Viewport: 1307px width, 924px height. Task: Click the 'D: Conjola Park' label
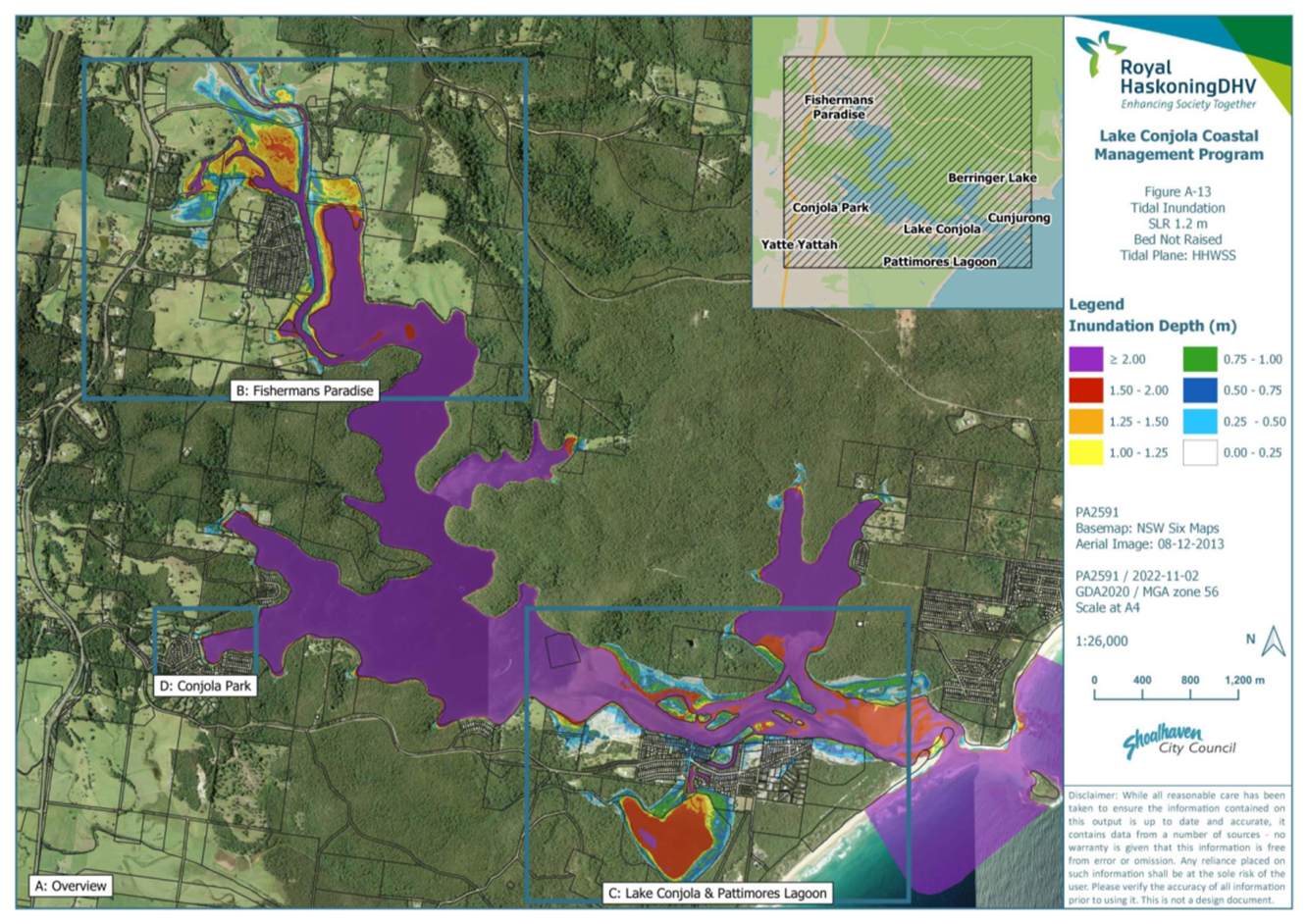pyautogui.click(x=205, y=686)
